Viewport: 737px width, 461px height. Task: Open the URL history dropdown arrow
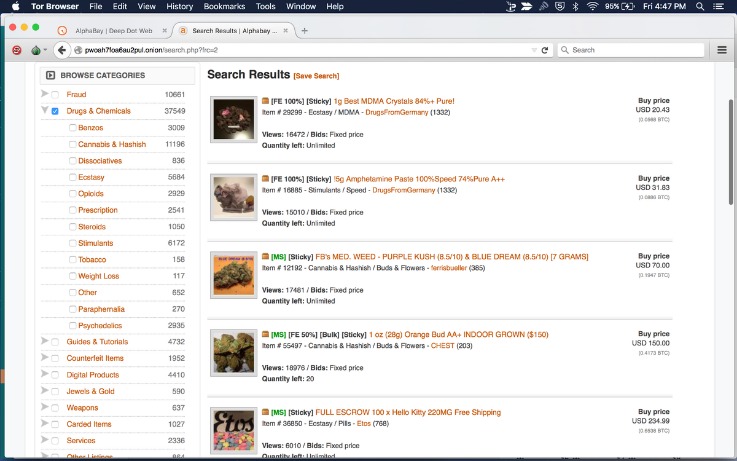point(534,50)
